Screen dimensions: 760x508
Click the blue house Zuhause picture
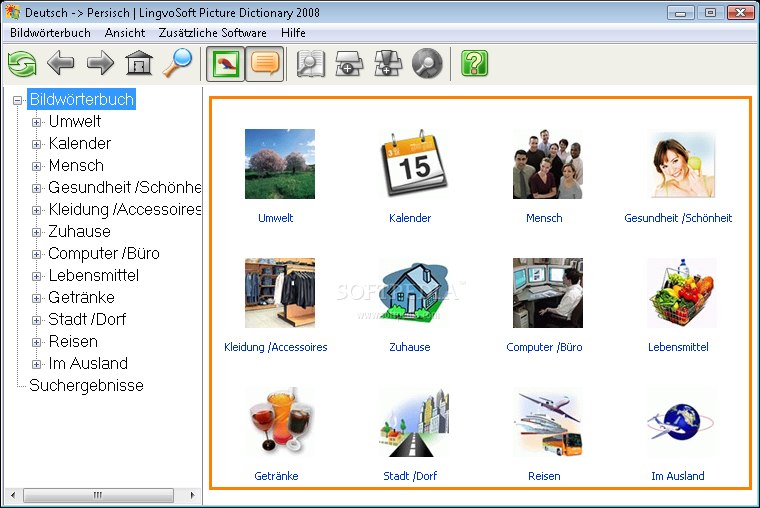pos(413,293)
